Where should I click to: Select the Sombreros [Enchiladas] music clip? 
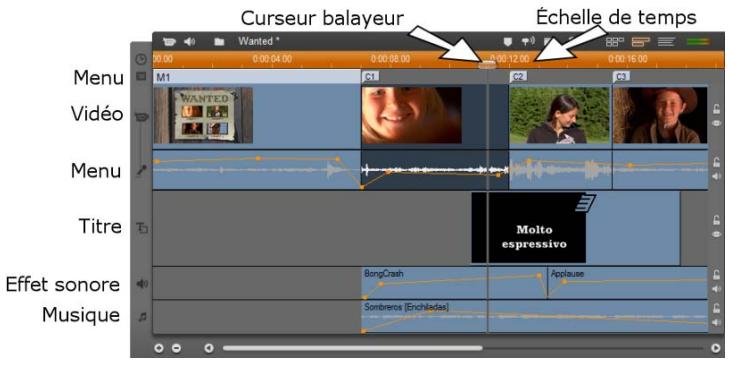(x=535, y=317)
